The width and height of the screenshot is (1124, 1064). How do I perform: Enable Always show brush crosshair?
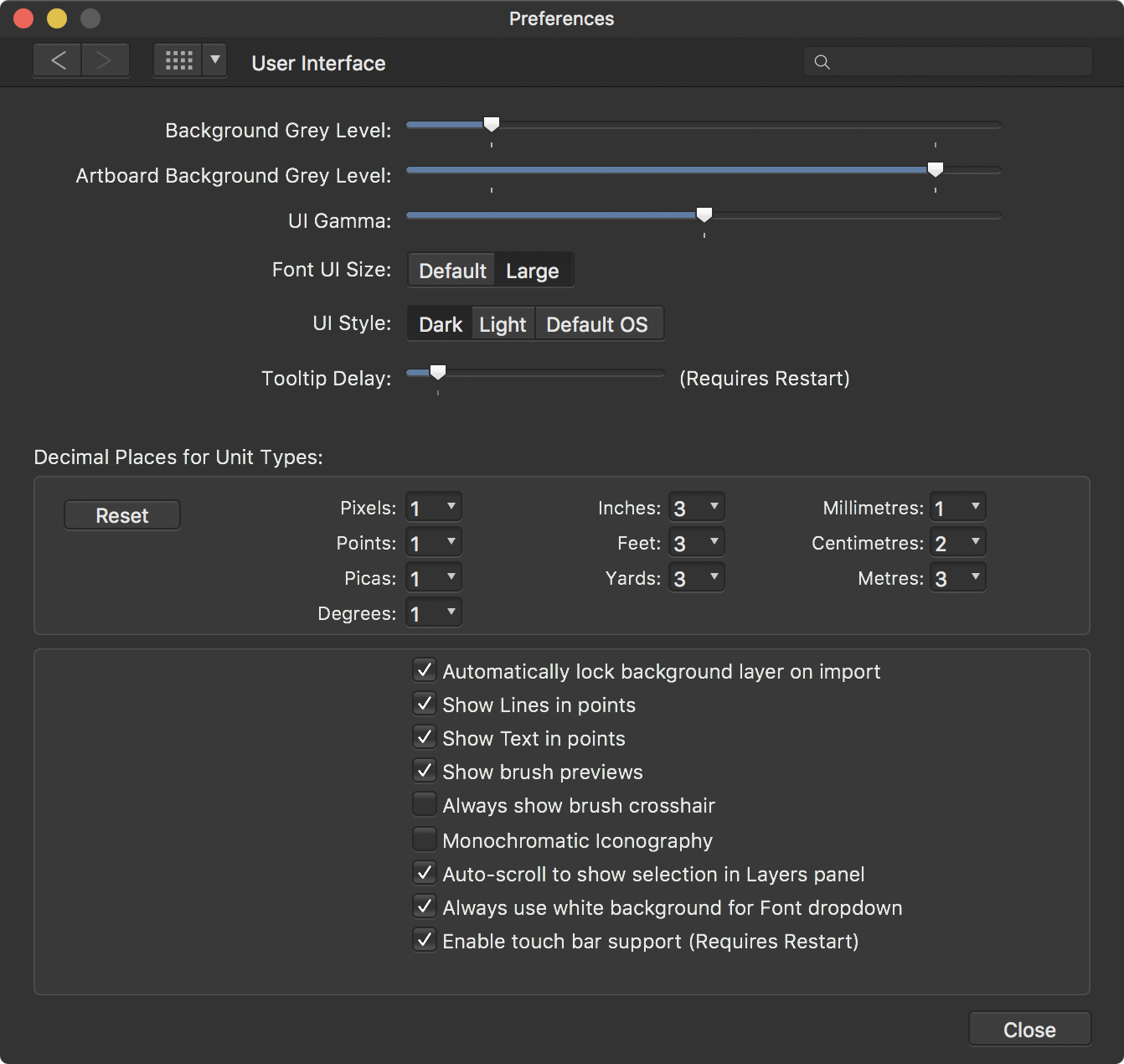(425, 804)
